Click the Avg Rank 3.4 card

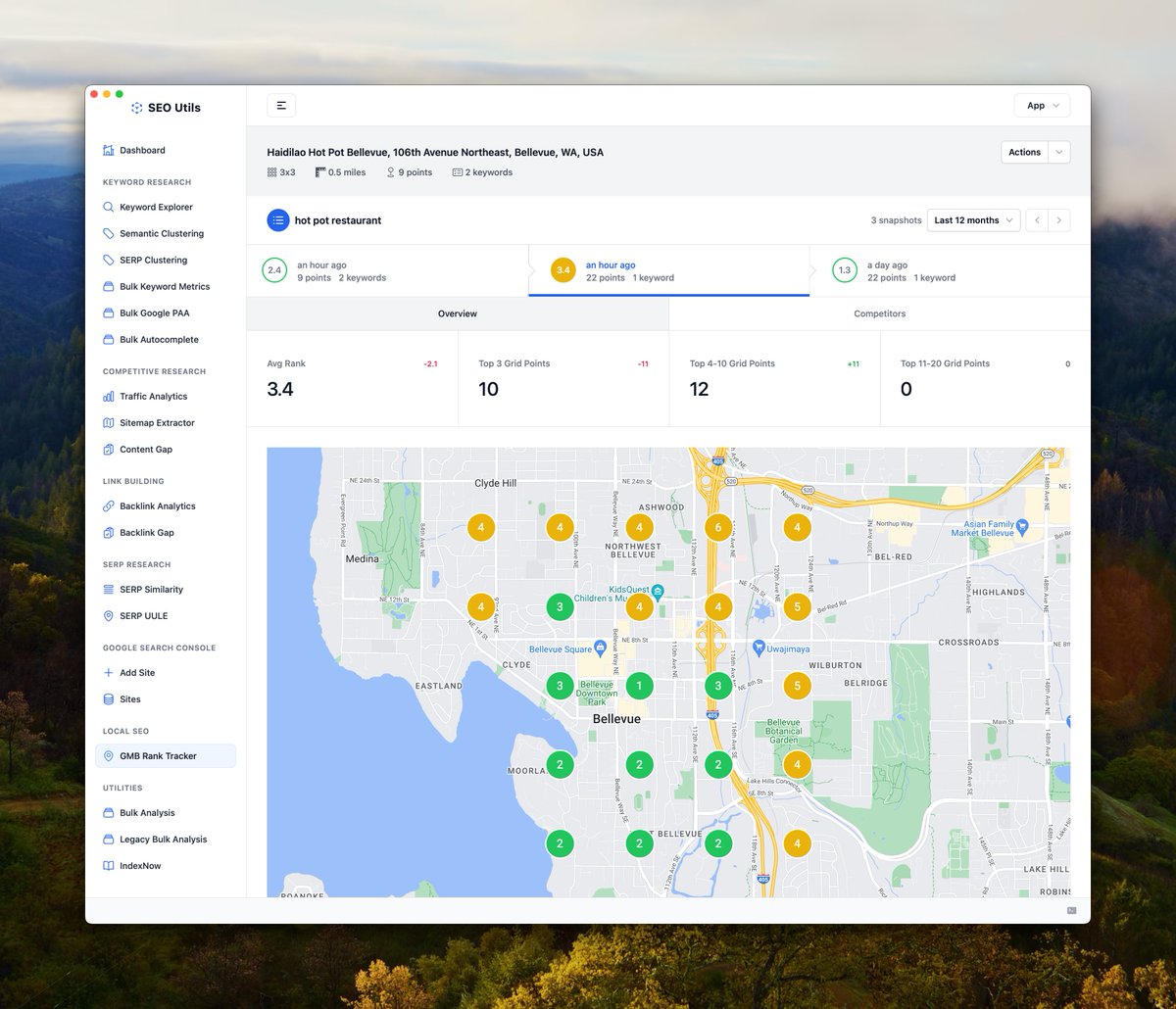[x=352, y=378]
